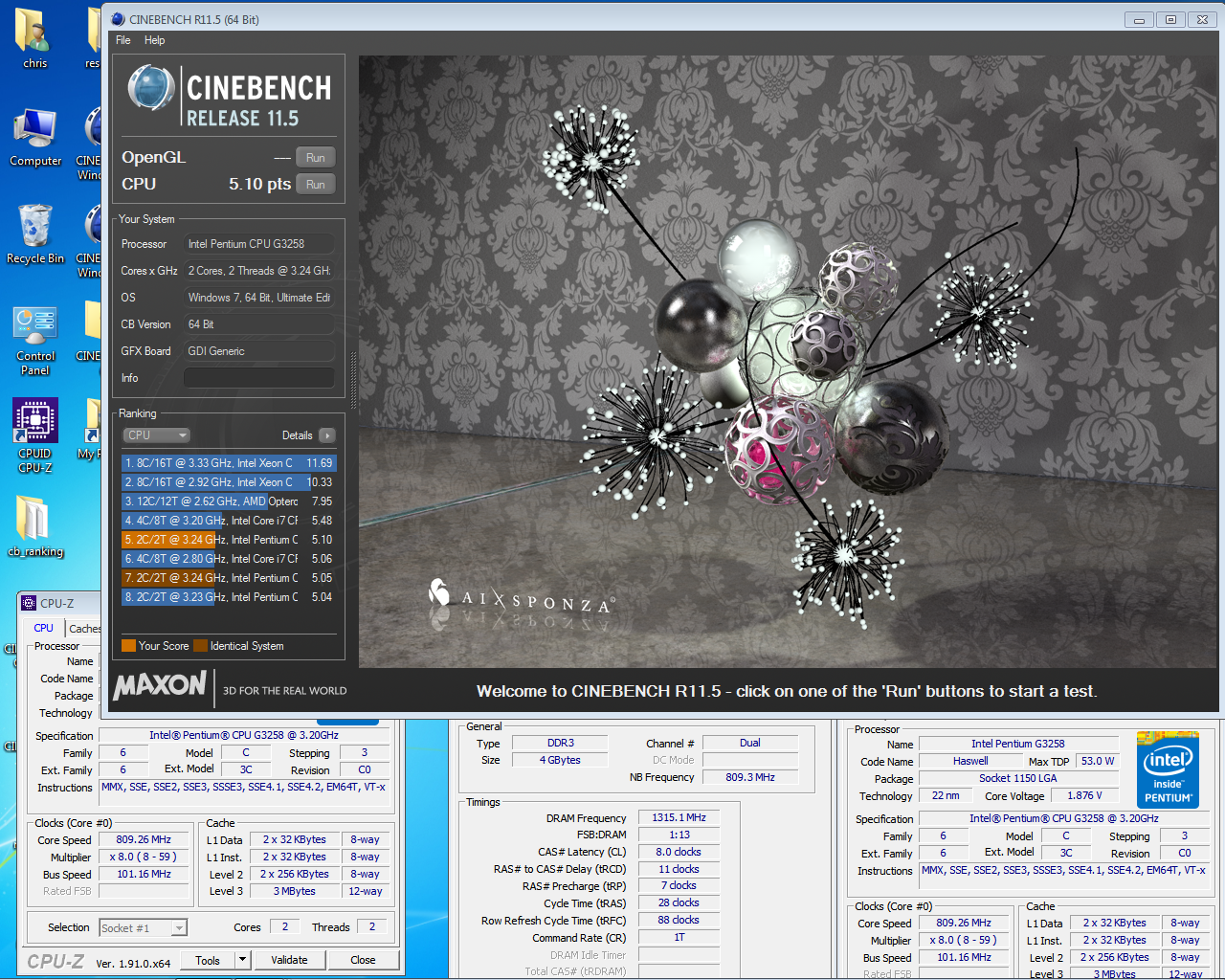Click the Channel # value Dual
Viewport: 1225px width, 980px height.
pyautogui.click(x=750, y=743)
